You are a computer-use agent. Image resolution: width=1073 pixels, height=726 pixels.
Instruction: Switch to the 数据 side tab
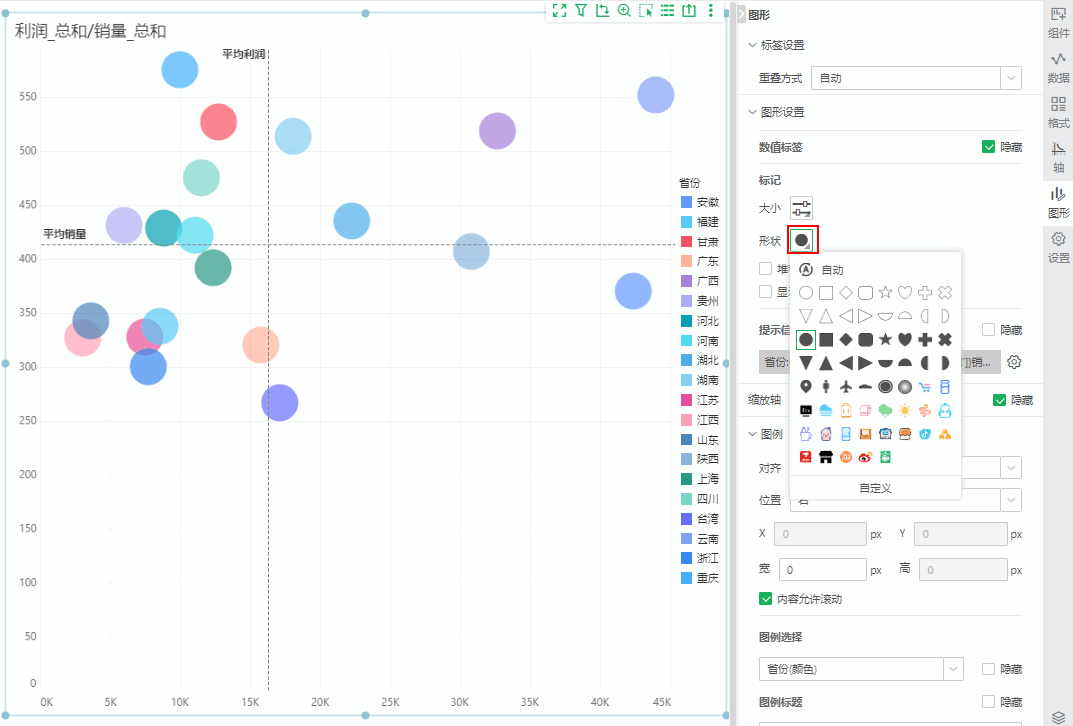pyautogui.click(x=1058, y=67)
